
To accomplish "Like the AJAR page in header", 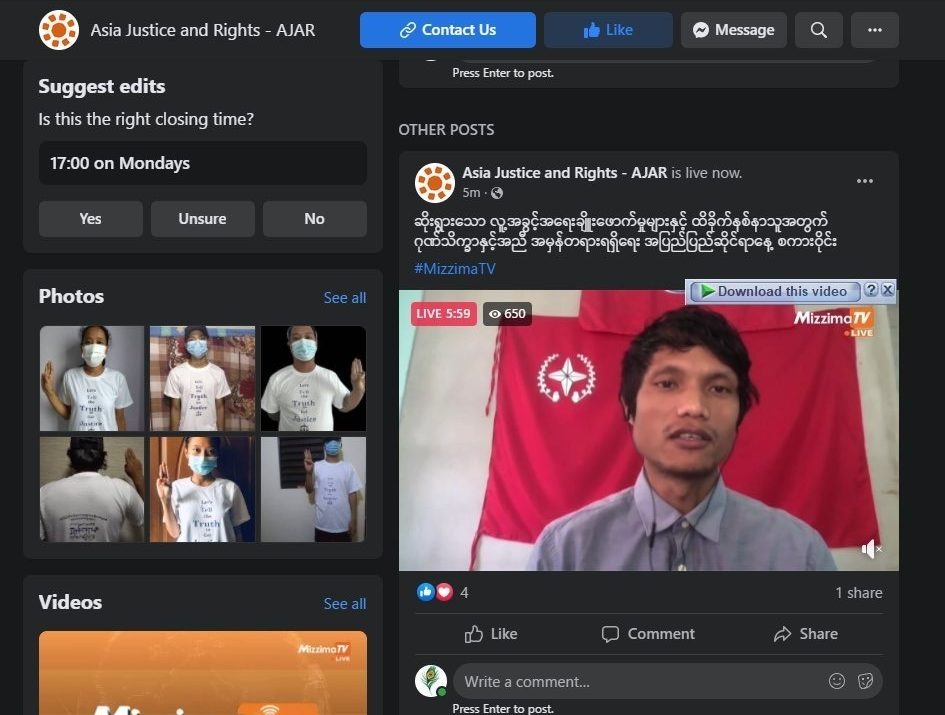I will pos(608,30).
